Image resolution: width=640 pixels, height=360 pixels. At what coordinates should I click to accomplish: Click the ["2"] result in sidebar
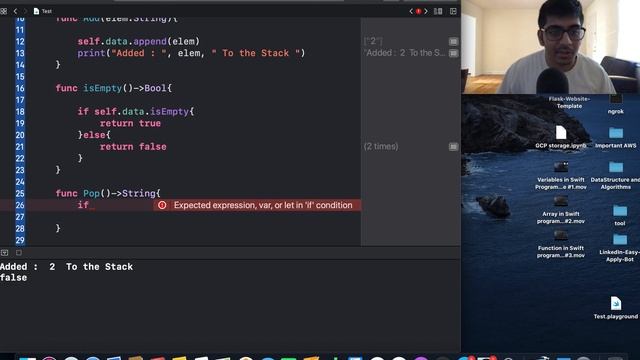pos(373,41)
